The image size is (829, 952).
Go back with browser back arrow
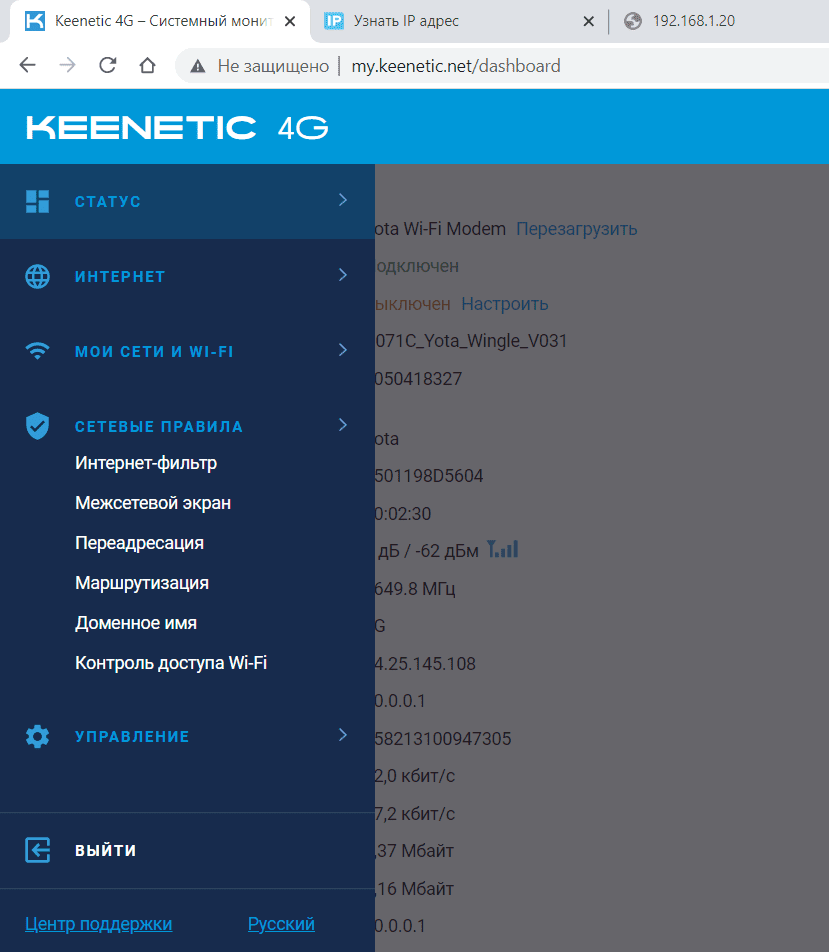click(27, 65)
